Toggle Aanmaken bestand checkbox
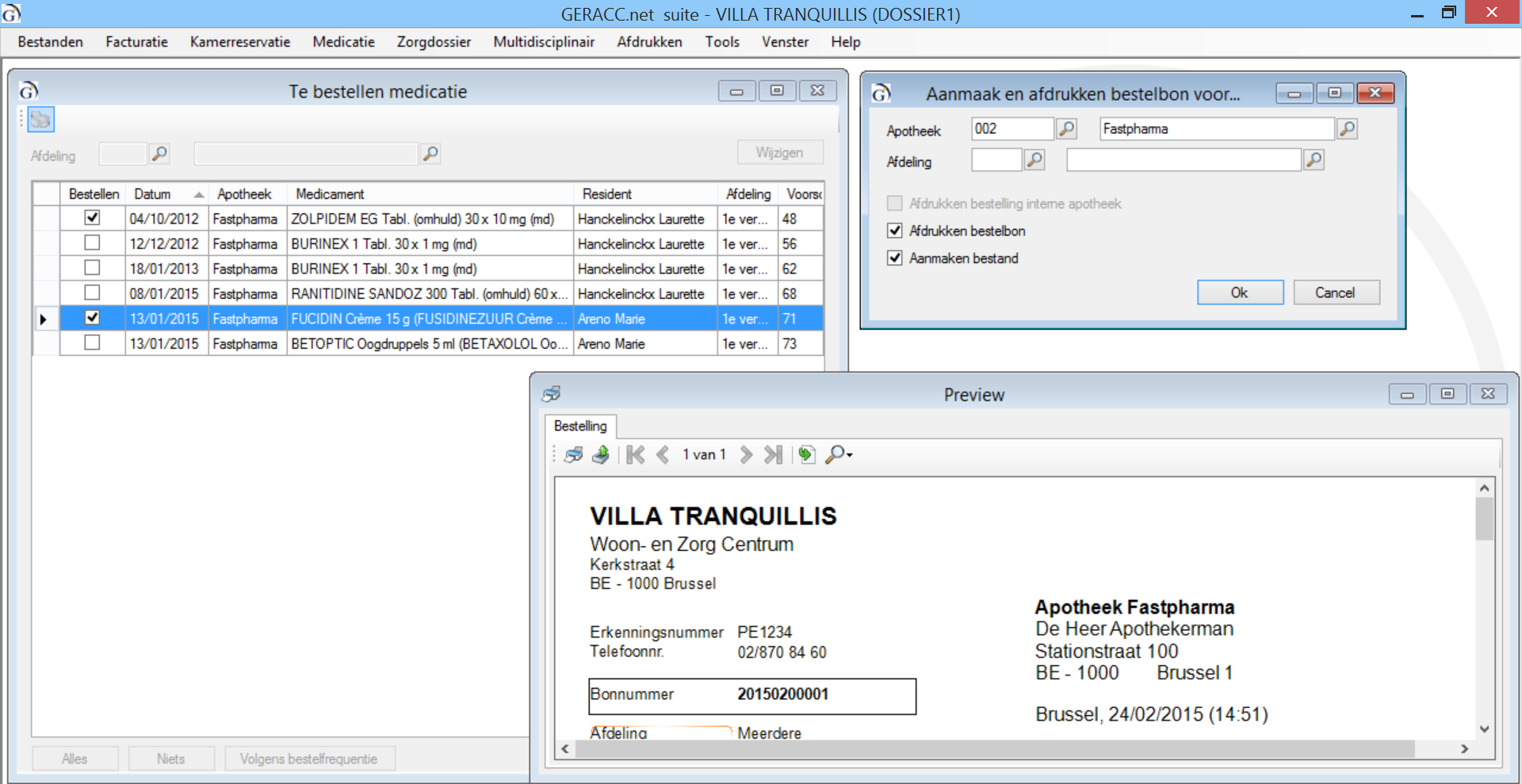Image resolution: width=1522 pixels, height=784 pixels. (x=895, y=258)
